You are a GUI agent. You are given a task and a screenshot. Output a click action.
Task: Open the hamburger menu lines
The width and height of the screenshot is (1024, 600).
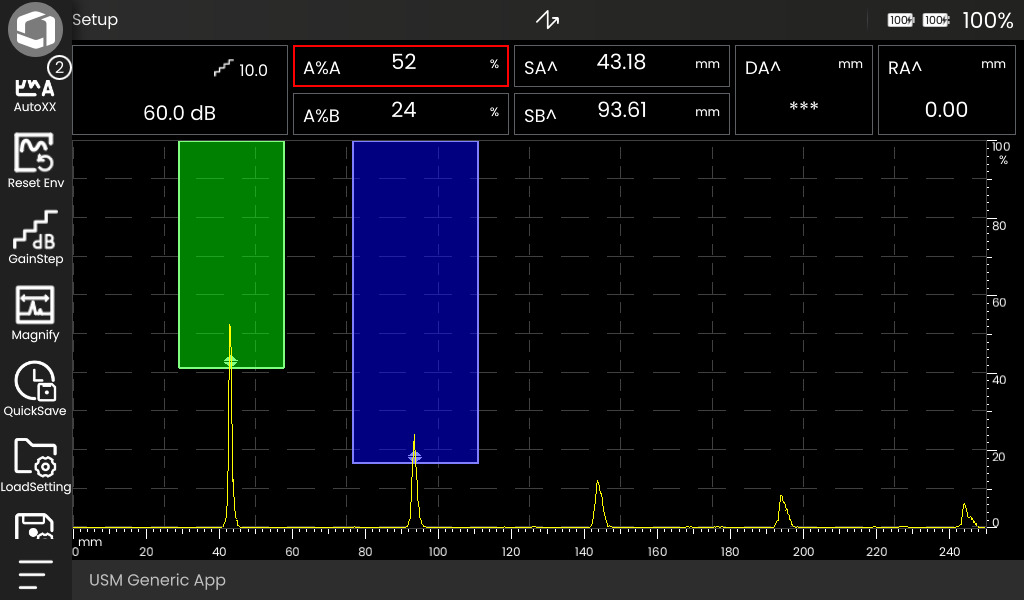35,575
